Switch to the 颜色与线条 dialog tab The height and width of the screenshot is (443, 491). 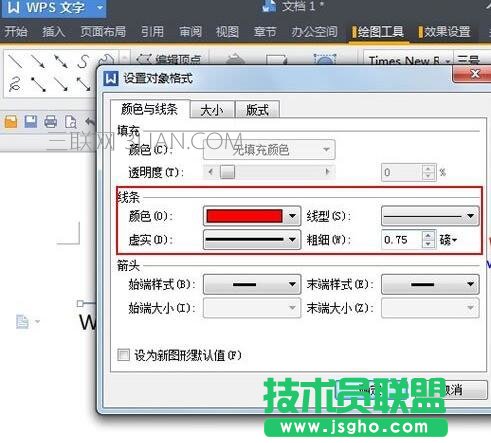(149, 109)
